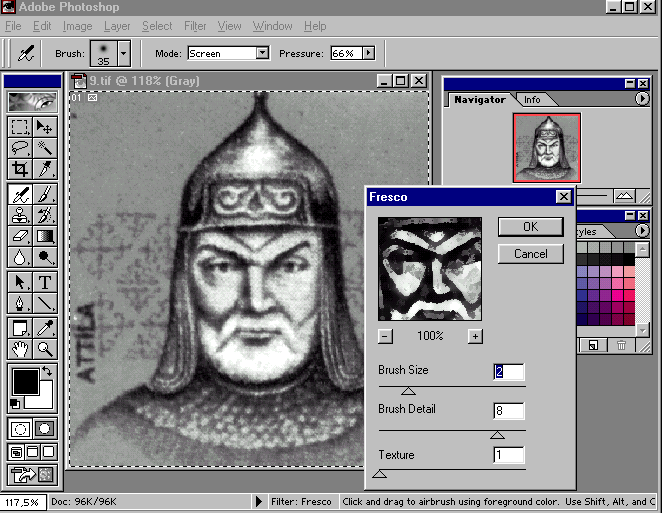This screenshot has height=513, width=662.
Task: Switch to Full Screen Mode
Action: (49, 453)
